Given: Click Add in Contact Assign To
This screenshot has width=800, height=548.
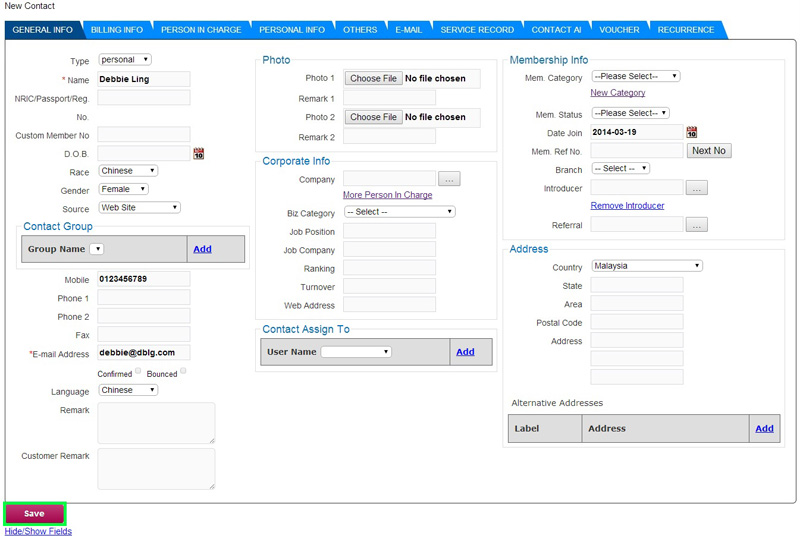Looking at the screenshot, I should point(465,352).
